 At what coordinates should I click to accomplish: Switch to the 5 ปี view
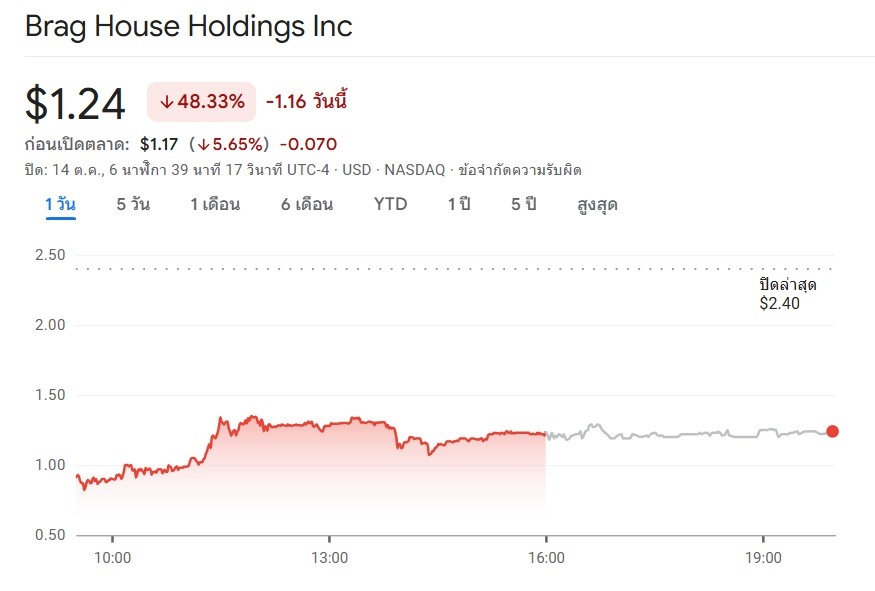tap(523, 204)
